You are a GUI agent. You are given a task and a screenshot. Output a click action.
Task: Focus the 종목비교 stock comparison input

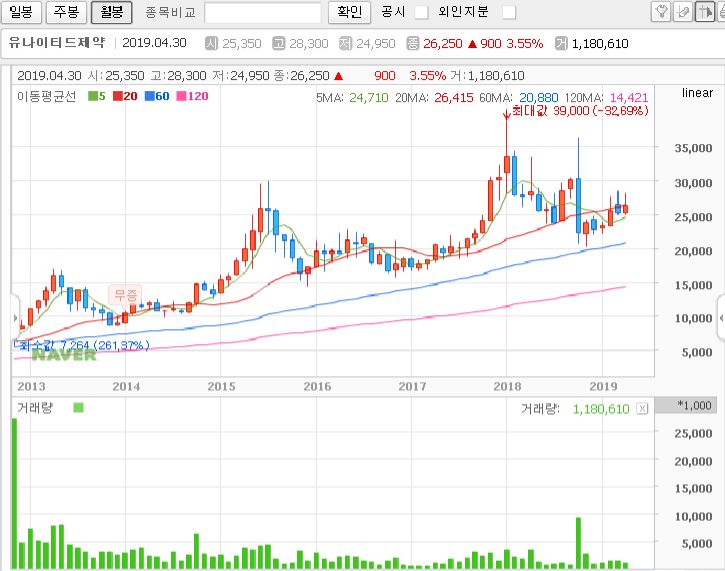pyautogui.click(x=262, y=12)
